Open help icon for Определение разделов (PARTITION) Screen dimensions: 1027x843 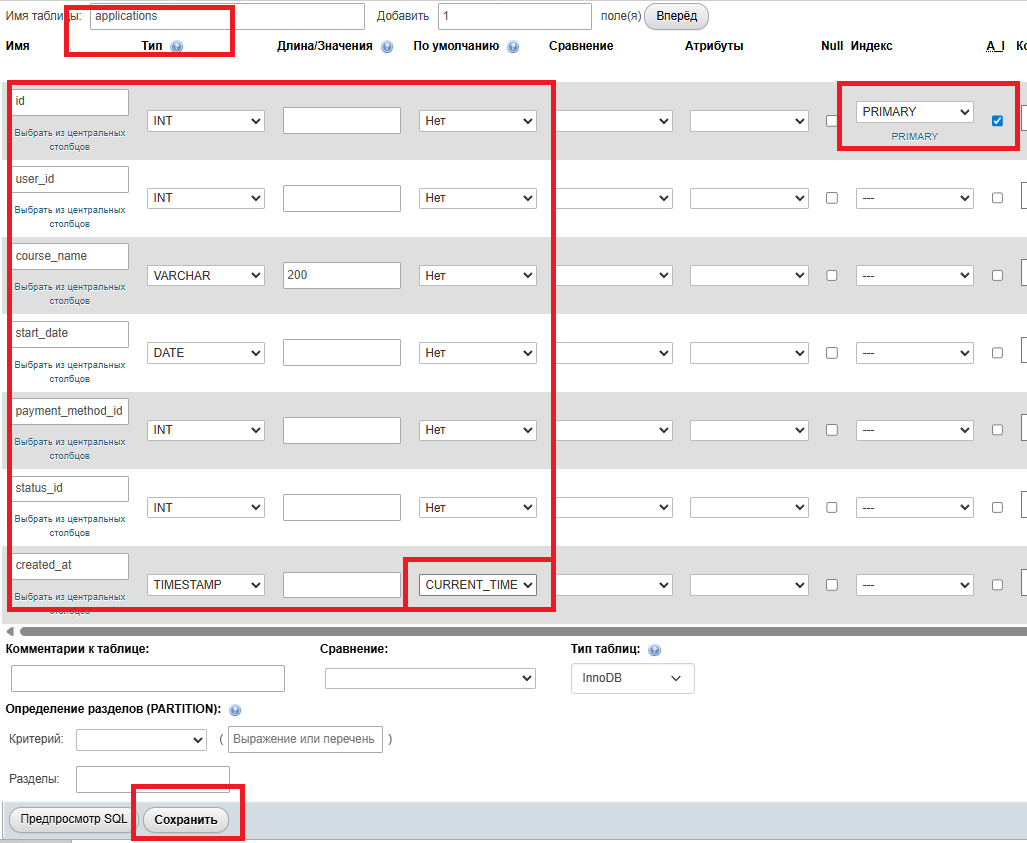(235, 710)
